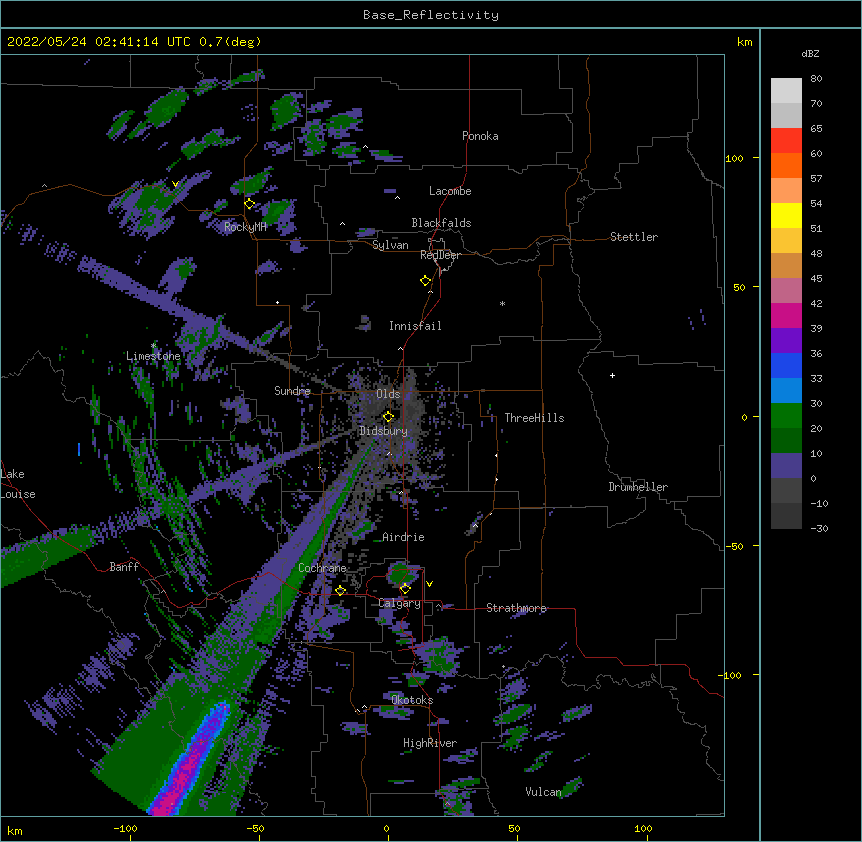The image size is (862, 842).
Task: Click the white asterisk marker above Limestone
Action: click(153, 345)
